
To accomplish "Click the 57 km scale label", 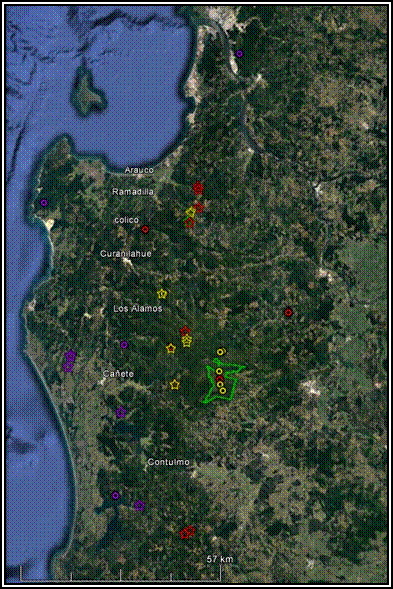I will pyautogui.click(x=220, y=559).
